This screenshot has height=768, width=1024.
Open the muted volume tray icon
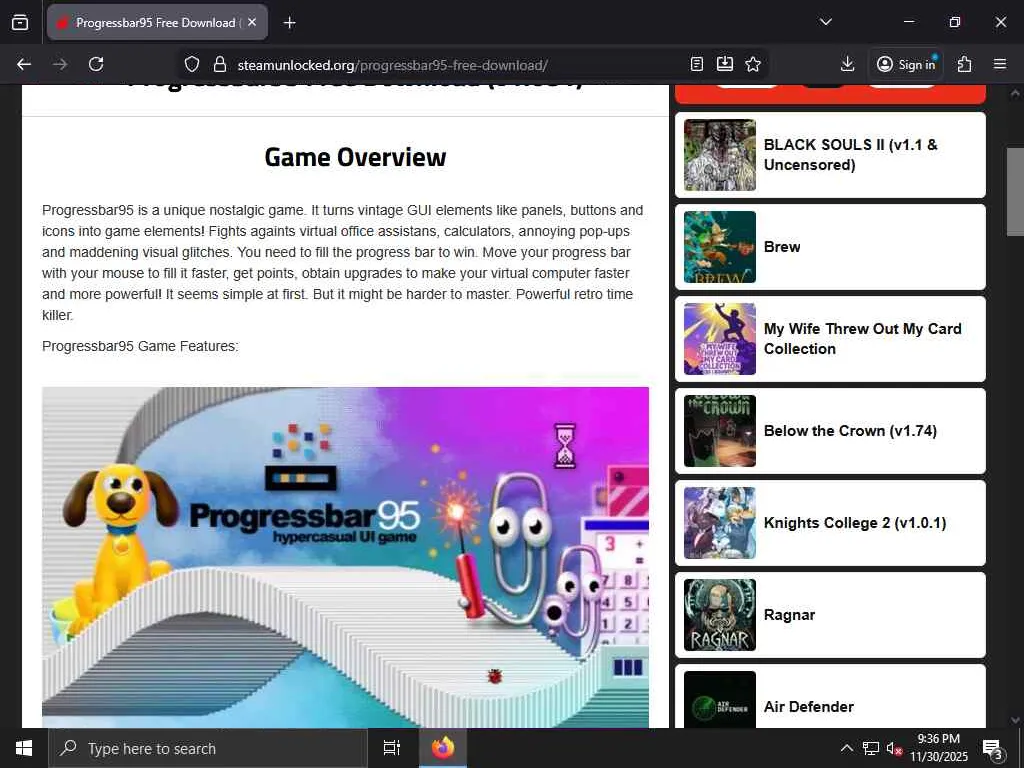893,748
